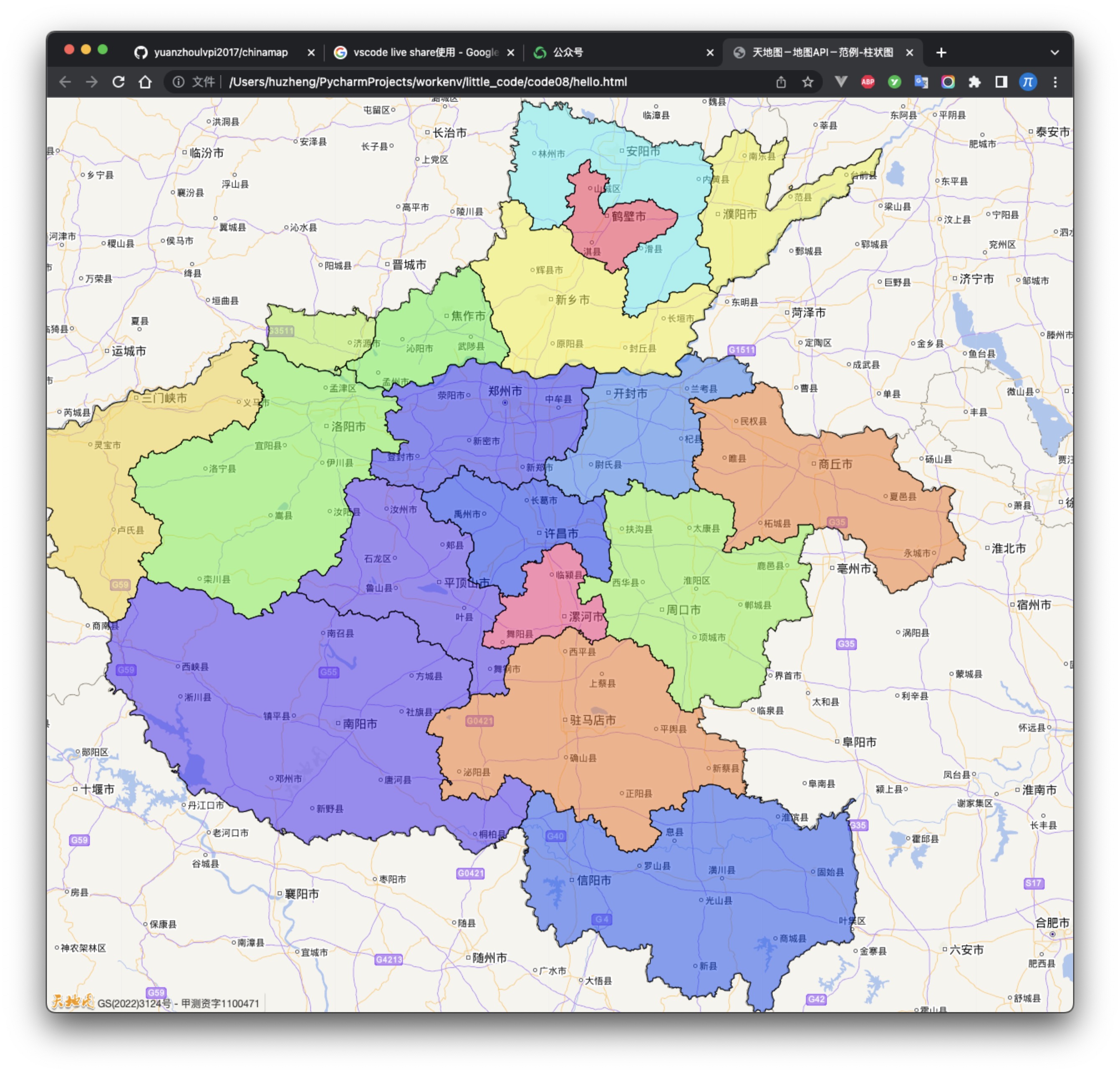The width and height of the screenshot is (1120, 1074).
Task: Switch to the yuanzhoulvpi2017/chinamap tab
Action: pos(220,53)
